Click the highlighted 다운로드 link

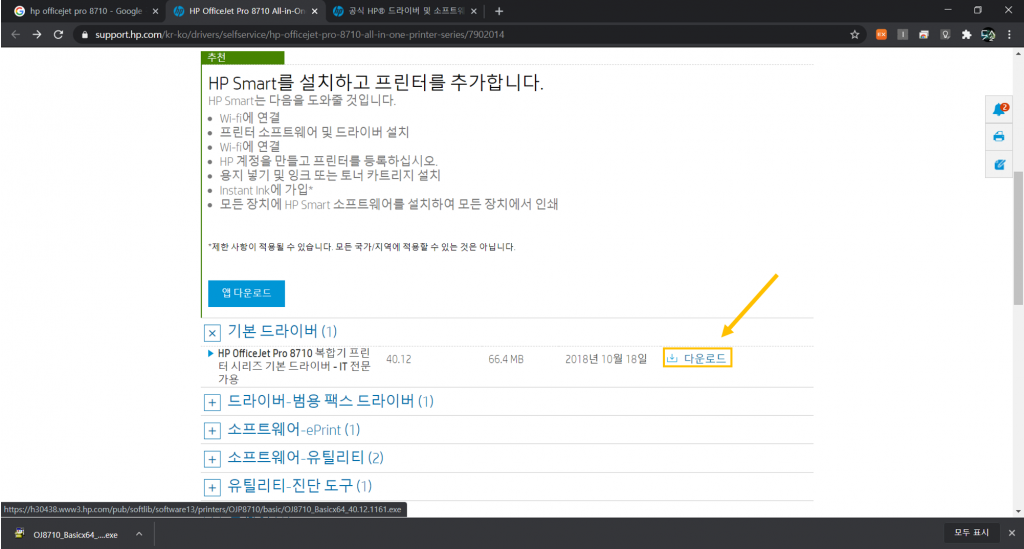pyautogui.click(x=698, y=358)
